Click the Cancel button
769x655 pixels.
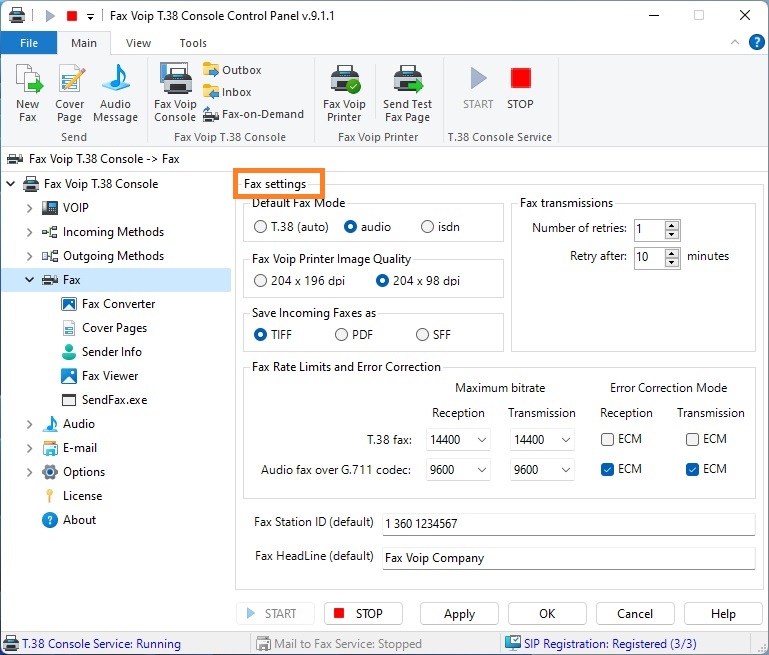pyautogui.click(x=635, y=614)
